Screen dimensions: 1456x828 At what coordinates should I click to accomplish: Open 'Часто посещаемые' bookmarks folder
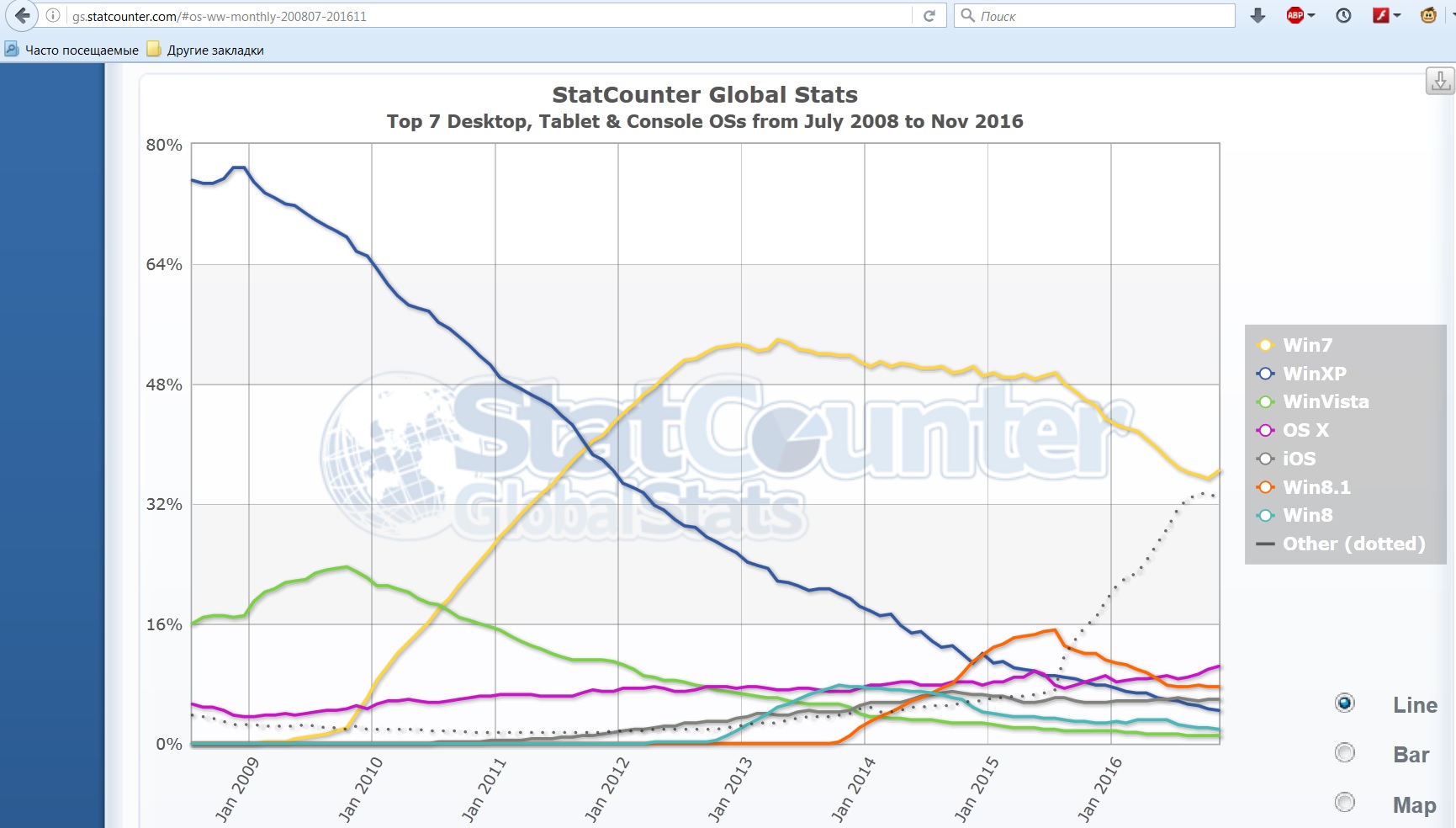point(71,50)
